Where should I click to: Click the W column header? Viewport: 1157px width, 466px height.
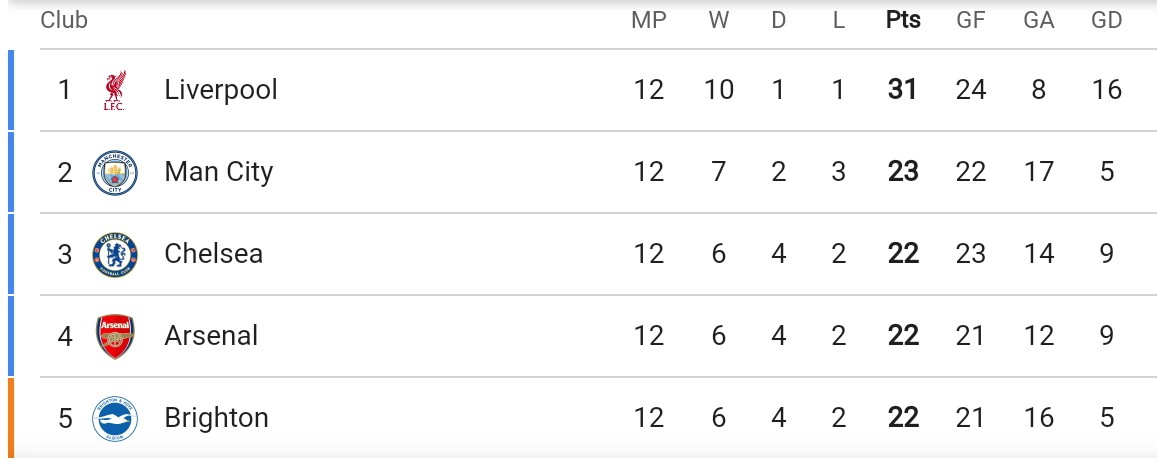[x=719, y=20]
